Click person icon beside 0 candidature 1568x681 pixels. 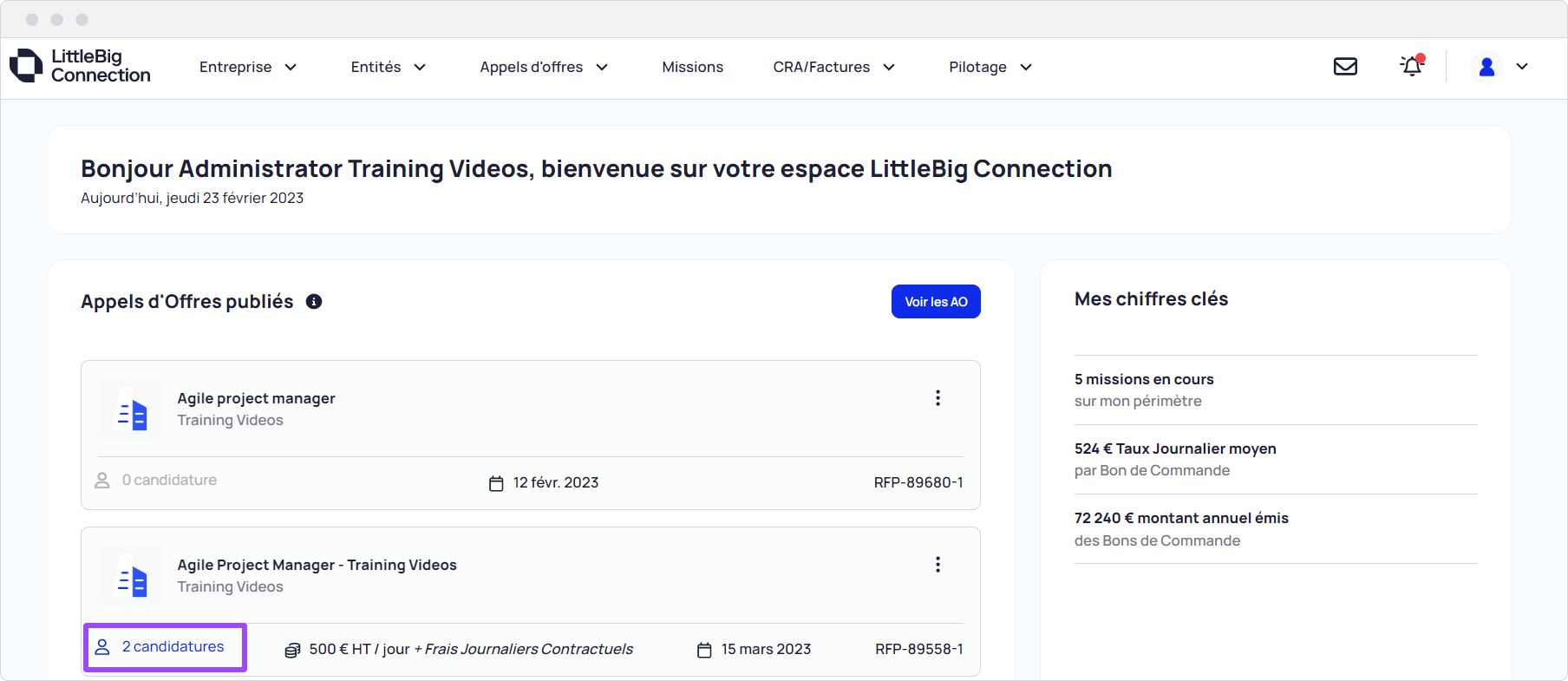[x=102, y=480]
